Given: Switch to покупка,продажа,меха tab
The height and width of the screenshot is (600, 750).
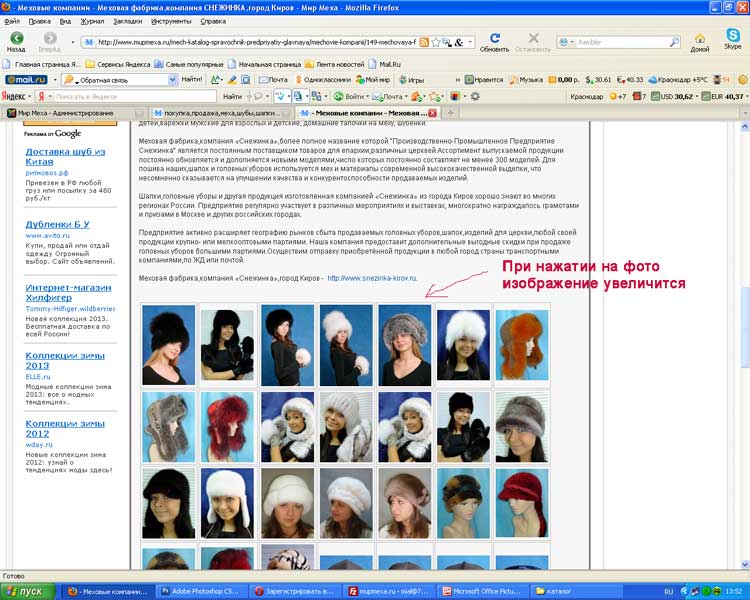Looking at the screenshot, I should click(221, 113).
